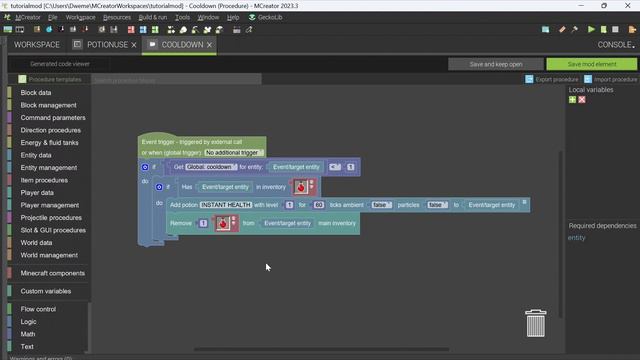
Task: Click Import procedure icon
Action: [x=588, y=79]
